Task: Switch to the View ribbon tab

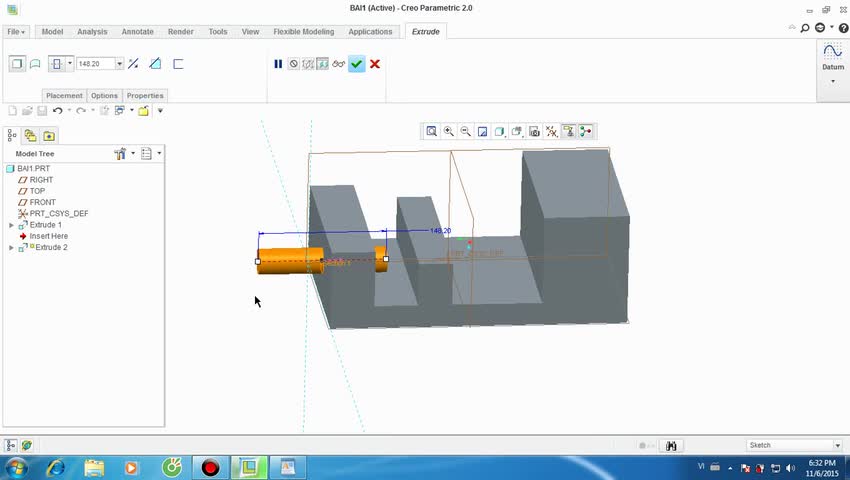Action: 250,31
